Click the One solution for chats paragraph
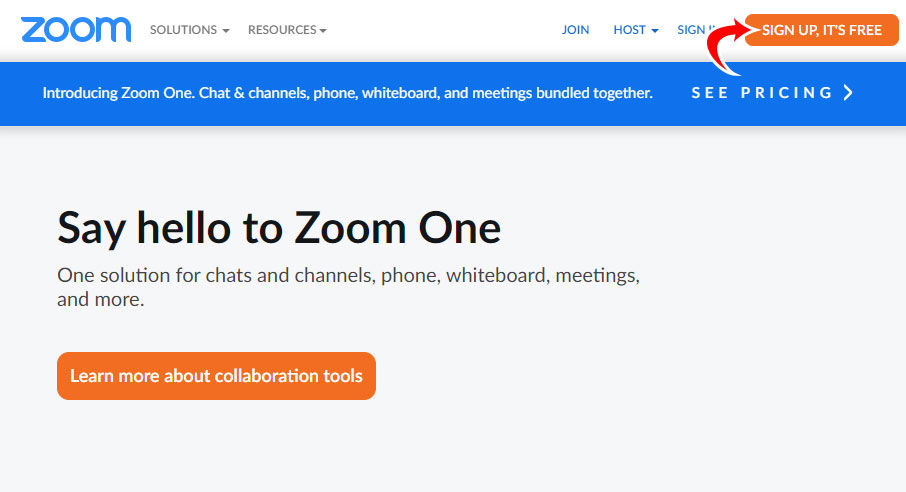Viewport: 906px width, 492px height. pos(348,287)
